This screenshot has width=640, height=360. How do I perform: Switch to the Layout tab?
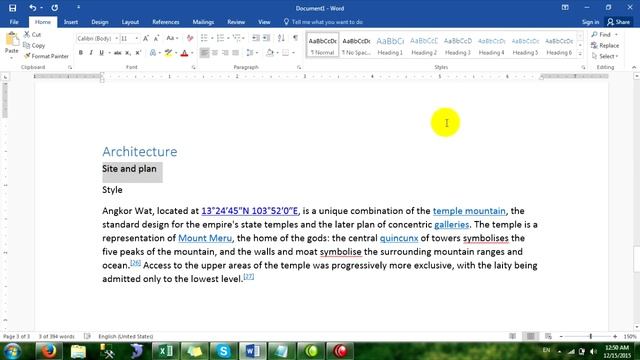(x=130, y=22)
